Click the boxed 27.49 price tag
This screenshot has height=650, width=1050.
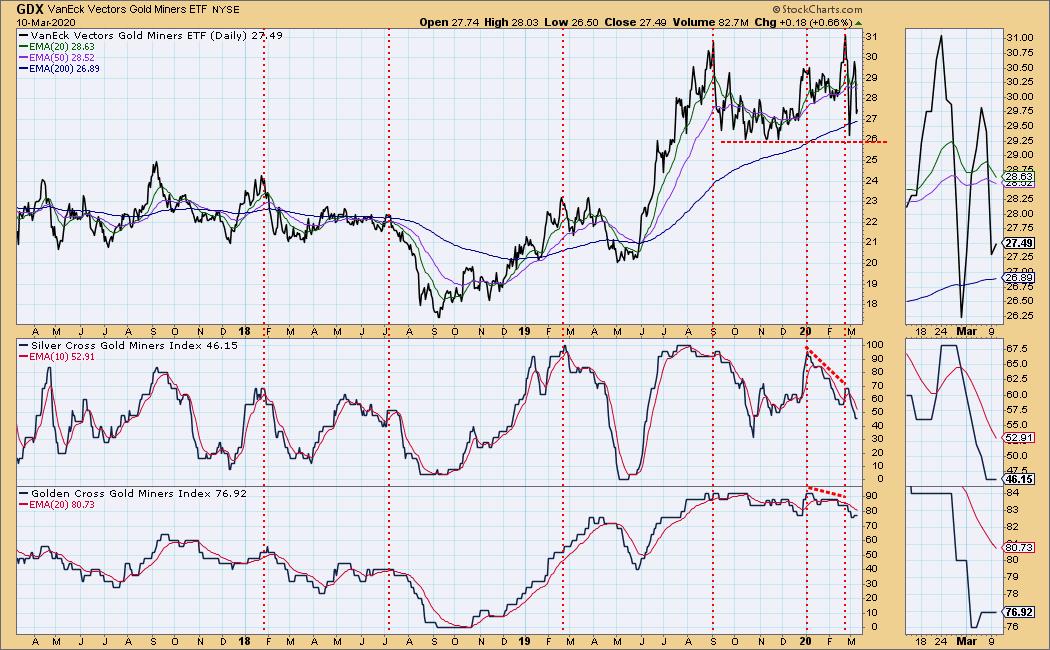click(1019, 244)
